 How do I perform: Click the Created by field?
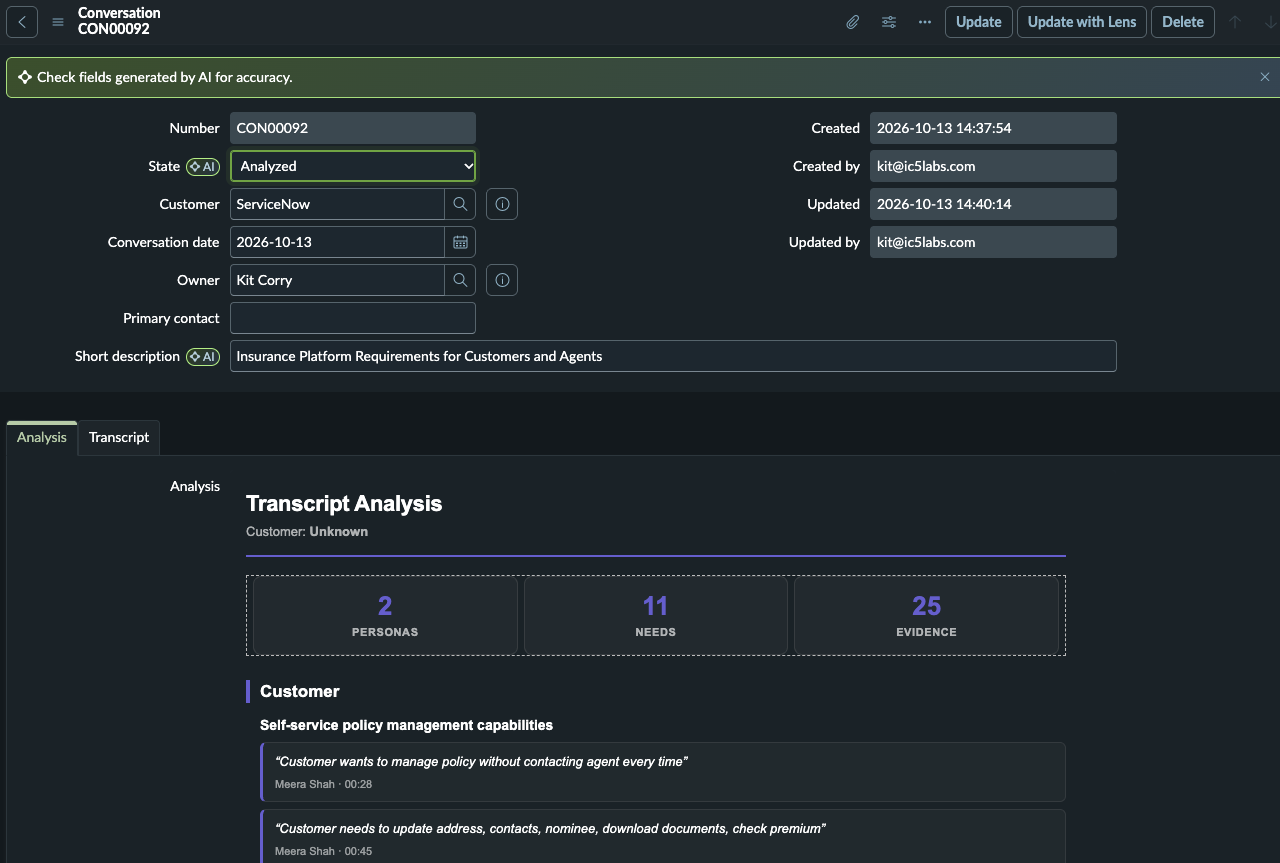click(x=993, y=166)
